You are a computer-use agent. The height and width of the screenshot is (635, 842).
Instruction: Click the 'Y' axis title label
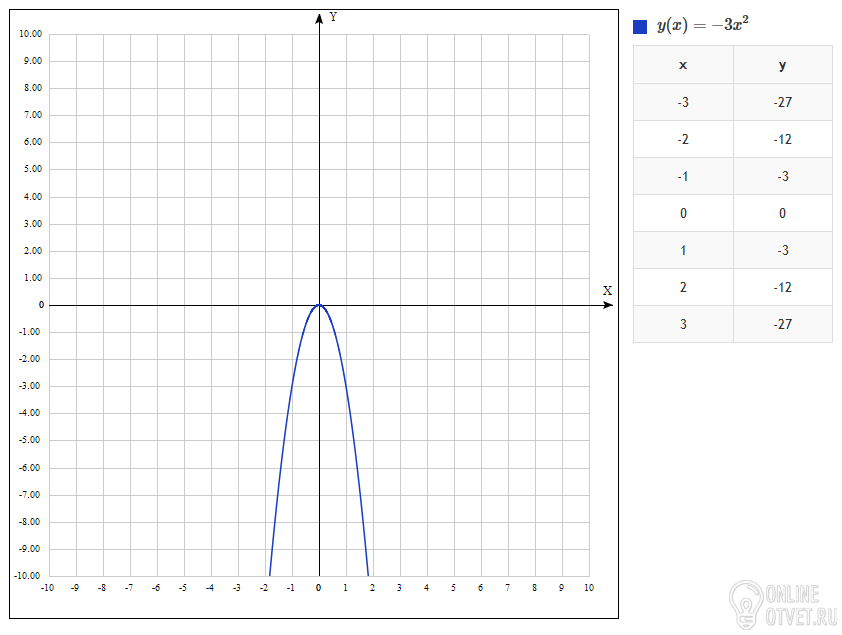333,17
